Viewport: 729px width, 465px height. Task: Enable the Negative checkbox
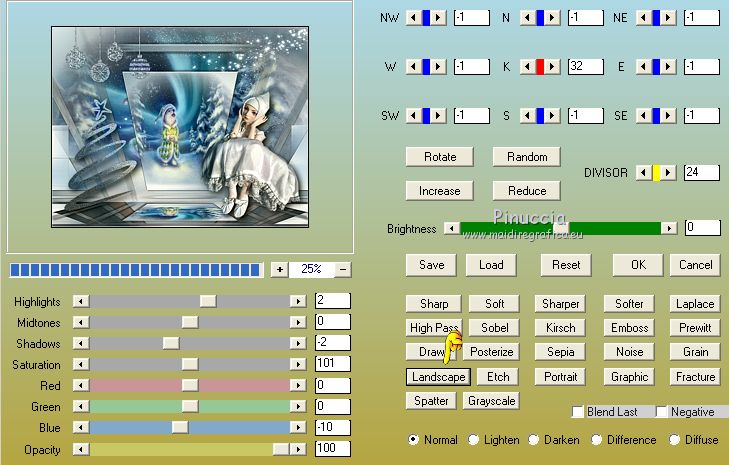click(x=661, y=412)
